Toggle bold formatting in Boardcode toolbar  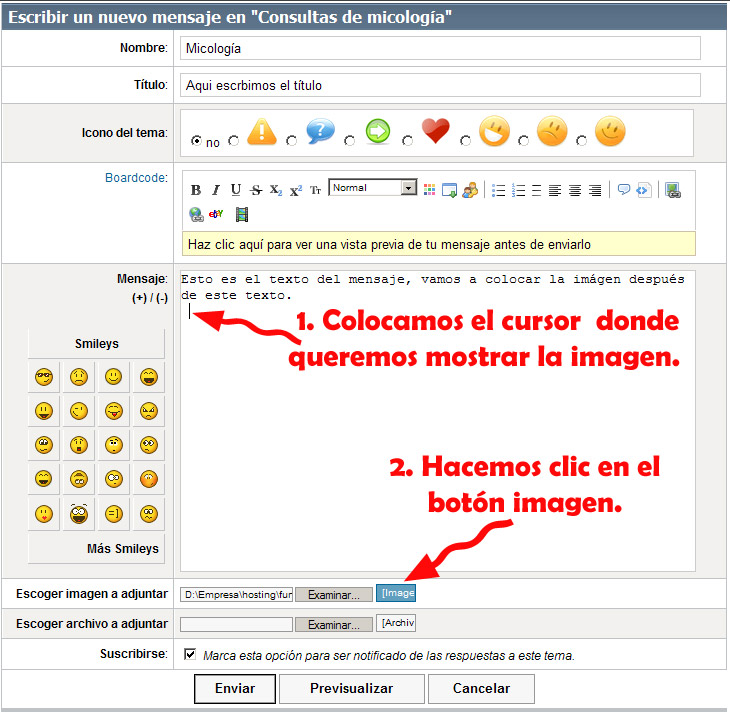click(x=196, y=190)
